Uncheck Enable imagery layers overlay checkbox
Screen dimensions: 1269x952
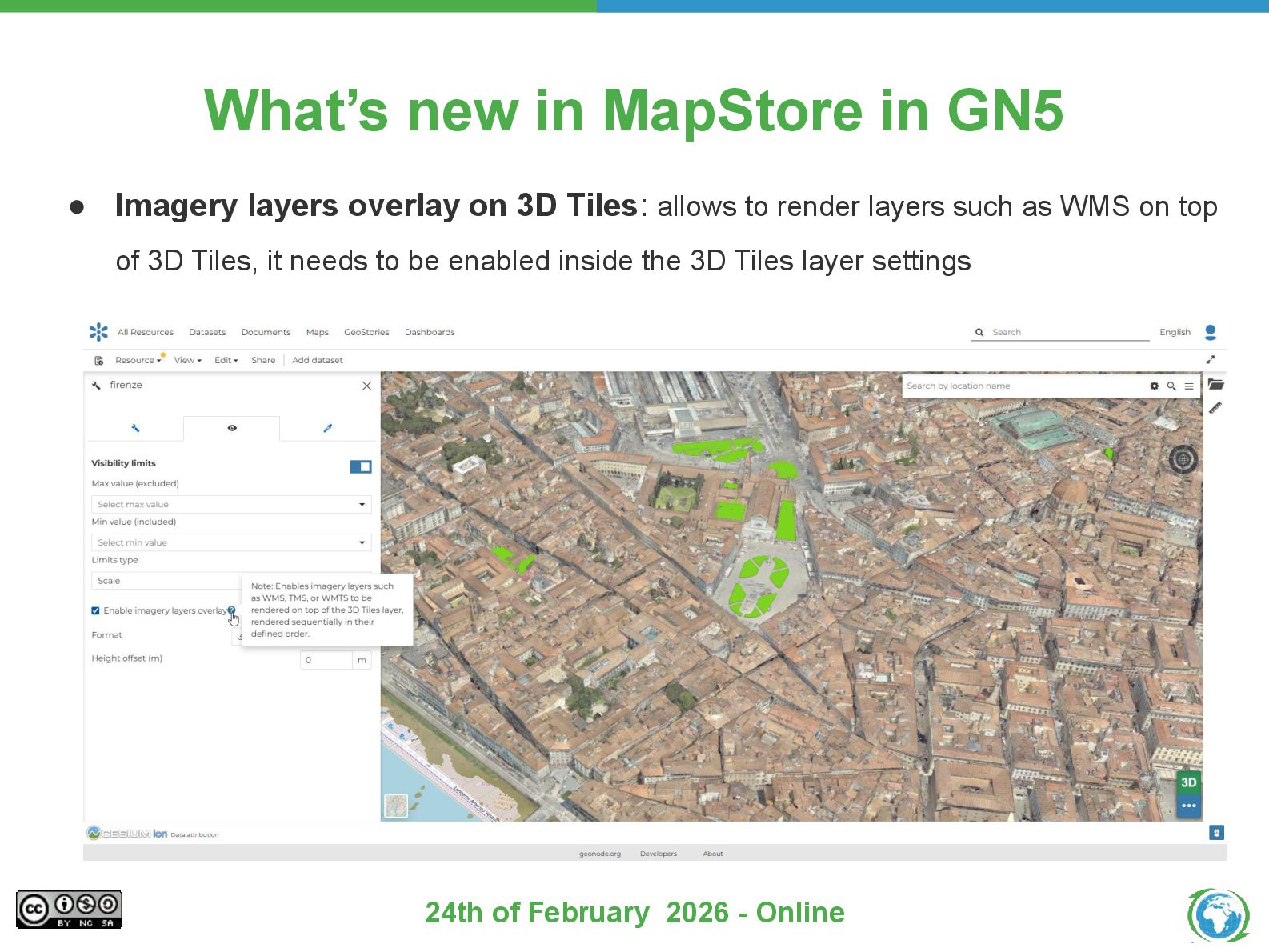coord(95,610)
